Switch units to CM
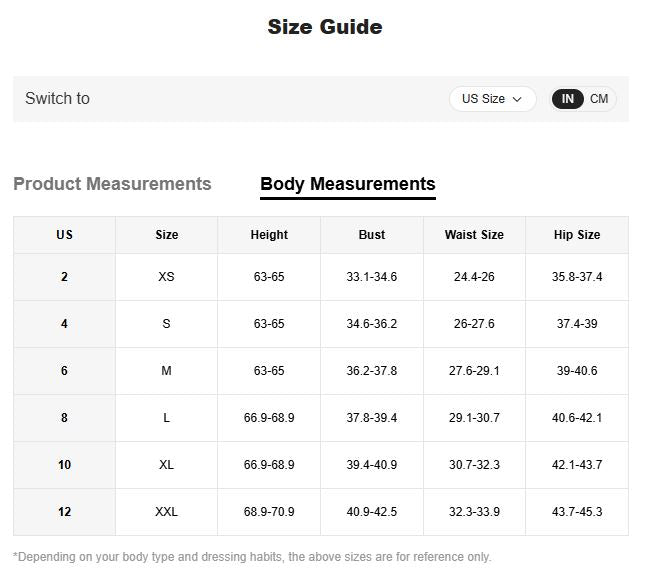 (599, 99)
